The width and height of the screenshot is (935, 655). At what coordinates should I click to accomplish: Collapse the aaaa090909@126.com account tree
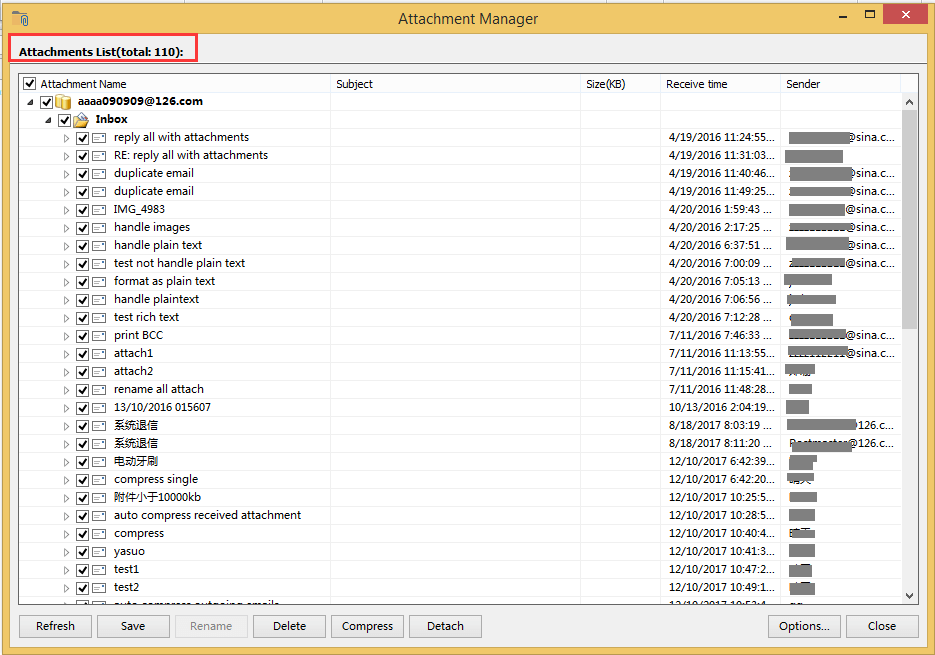coord(30,101)
